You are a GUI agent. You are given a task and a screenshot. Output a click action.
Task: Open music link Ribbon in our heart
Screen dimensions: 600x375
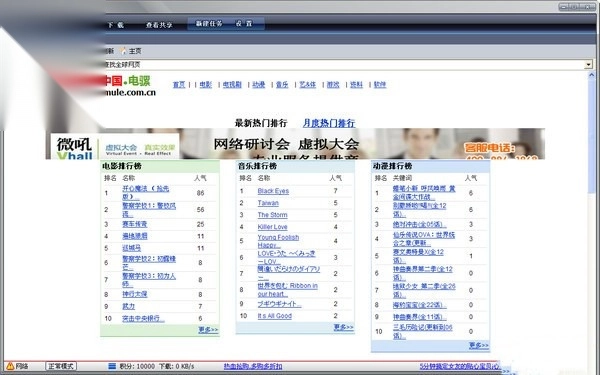pyautogui.click(x=287, y=290)
